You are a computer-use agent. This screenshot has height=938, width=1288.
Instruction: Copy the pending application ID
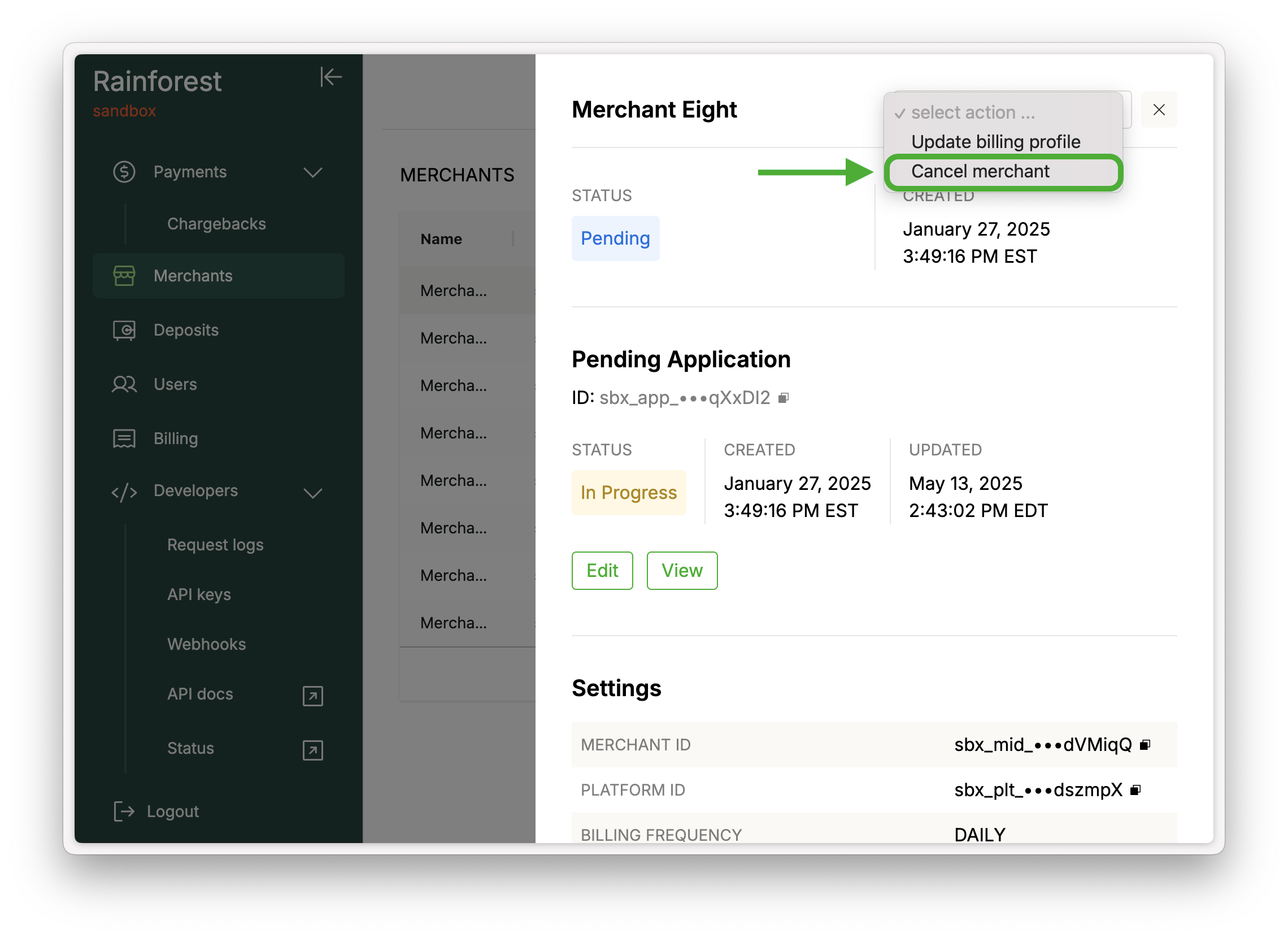tap(783, 398)
